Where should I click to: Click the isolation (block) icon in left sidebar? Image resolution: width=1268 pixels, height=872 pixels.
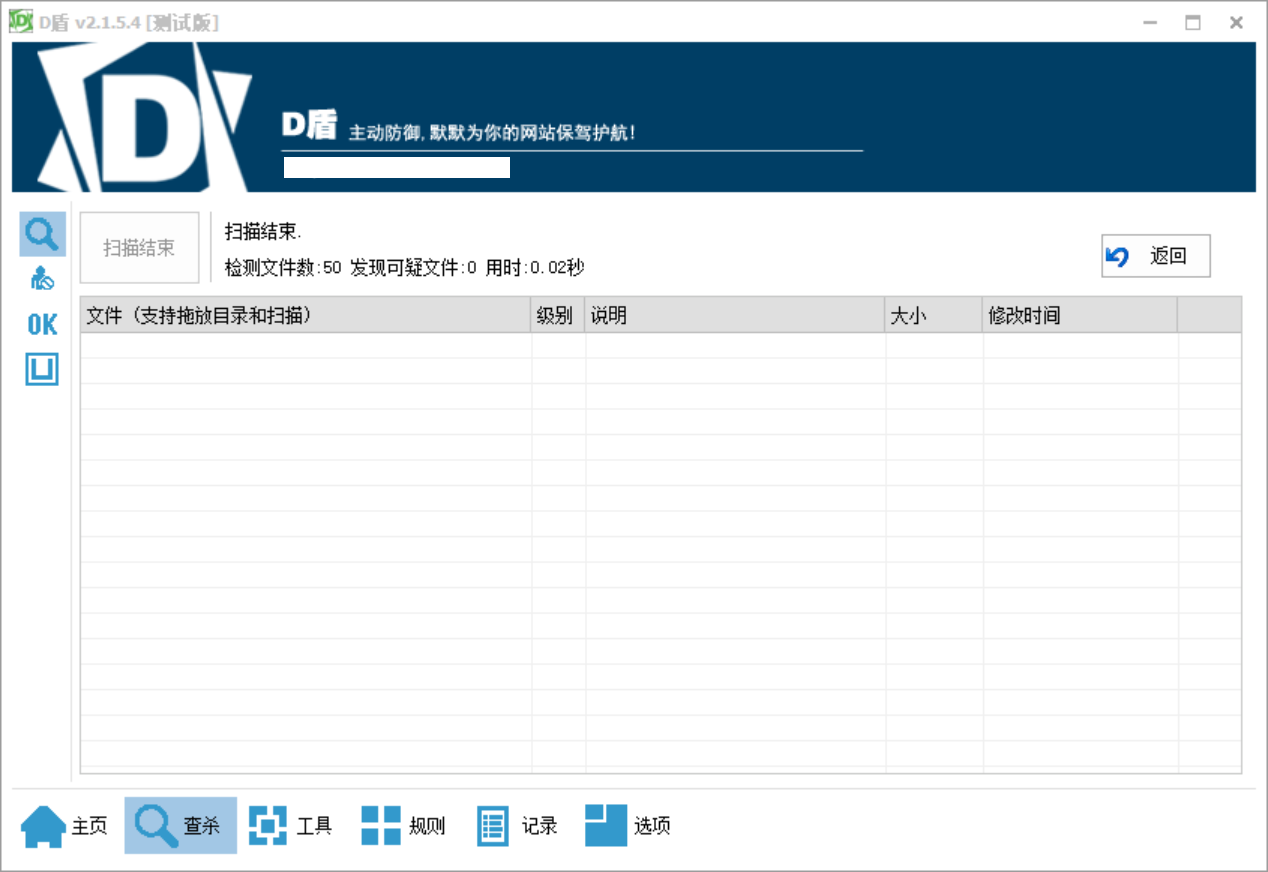pos(41,277)
